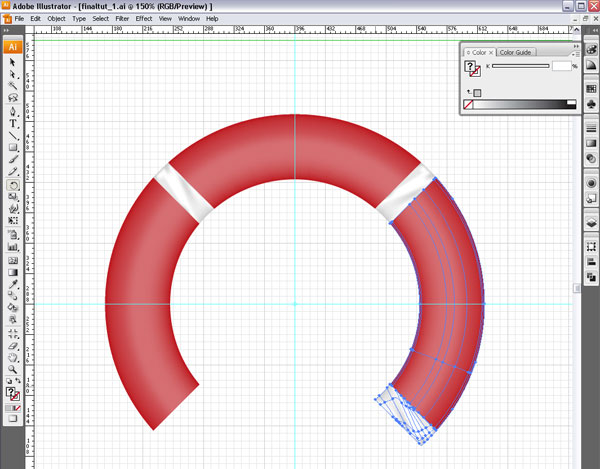Select the Direct Selection tool
The width and height of the screenshot is (600, 469).
click(13, 74)
